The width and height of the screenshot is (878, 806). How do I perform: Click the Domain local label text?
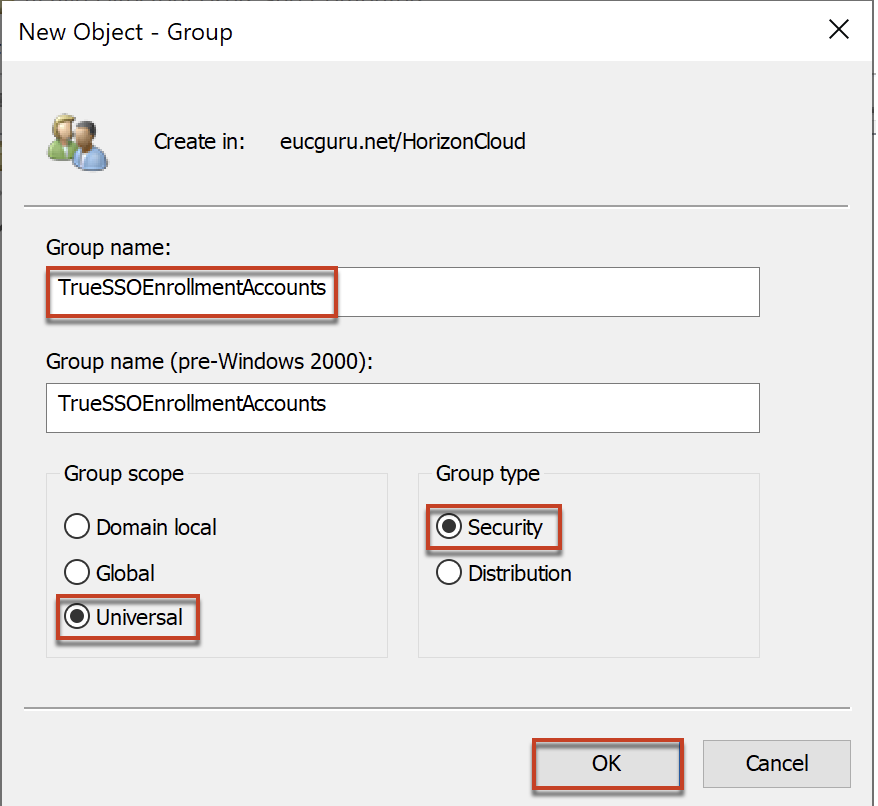pyautogui.click(x=156, y=528)
